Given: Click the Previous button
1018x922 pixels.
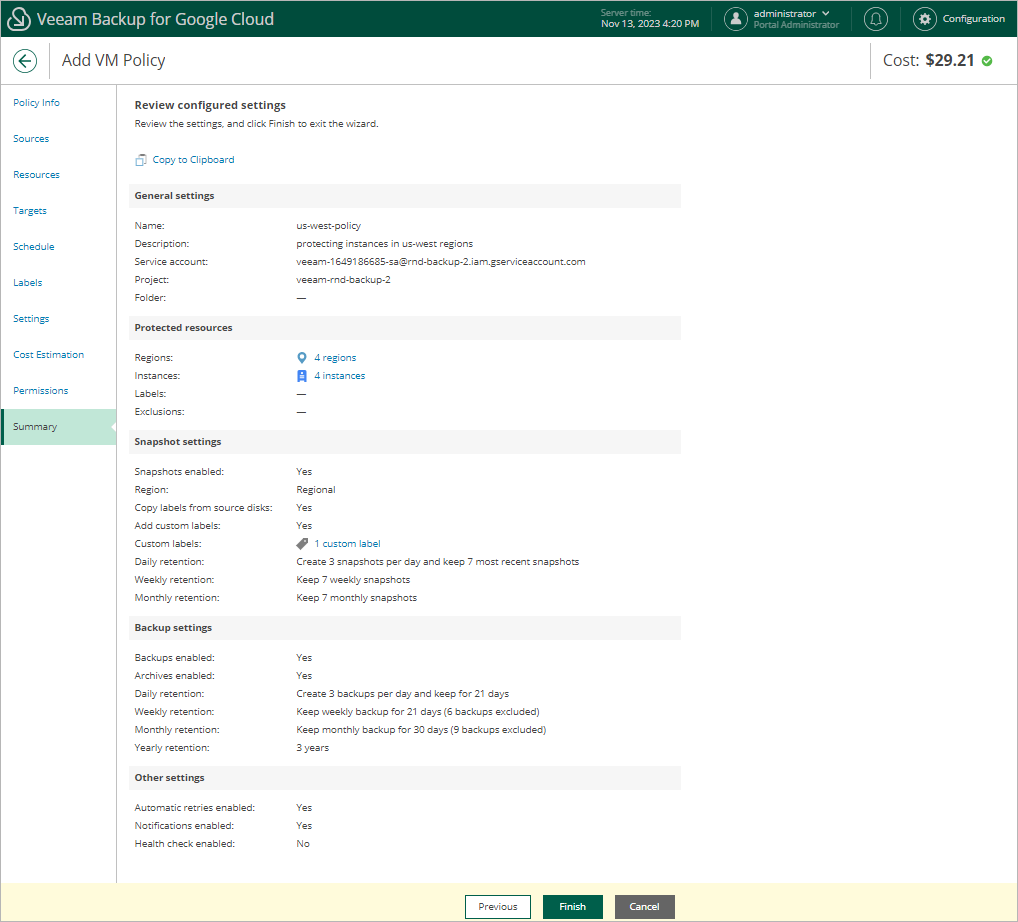Looking at the screenshot, I should tap(498, 906).
